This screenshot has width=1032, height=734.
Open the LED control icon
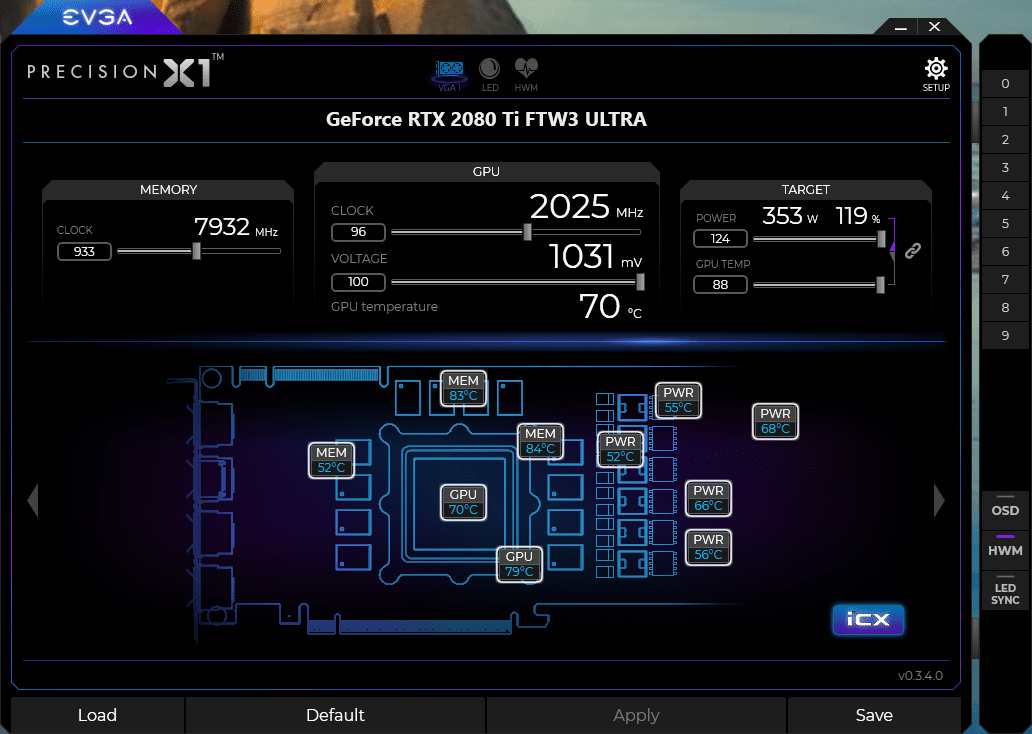pyautogui.click(x=490, y=74)
